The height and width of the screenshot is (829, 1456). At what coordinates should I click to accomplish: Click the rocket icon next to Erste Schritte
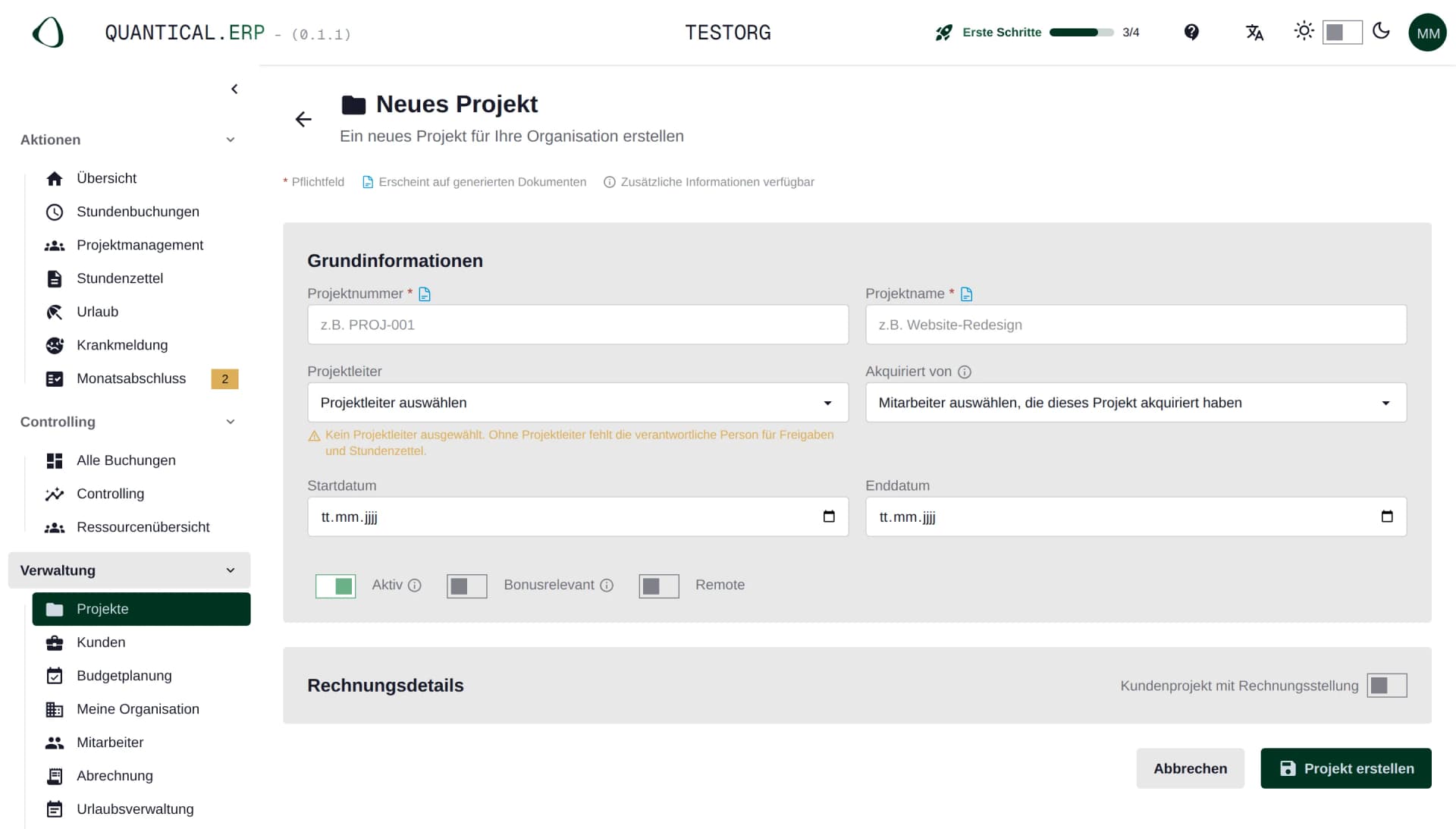[x=943, y=33]
